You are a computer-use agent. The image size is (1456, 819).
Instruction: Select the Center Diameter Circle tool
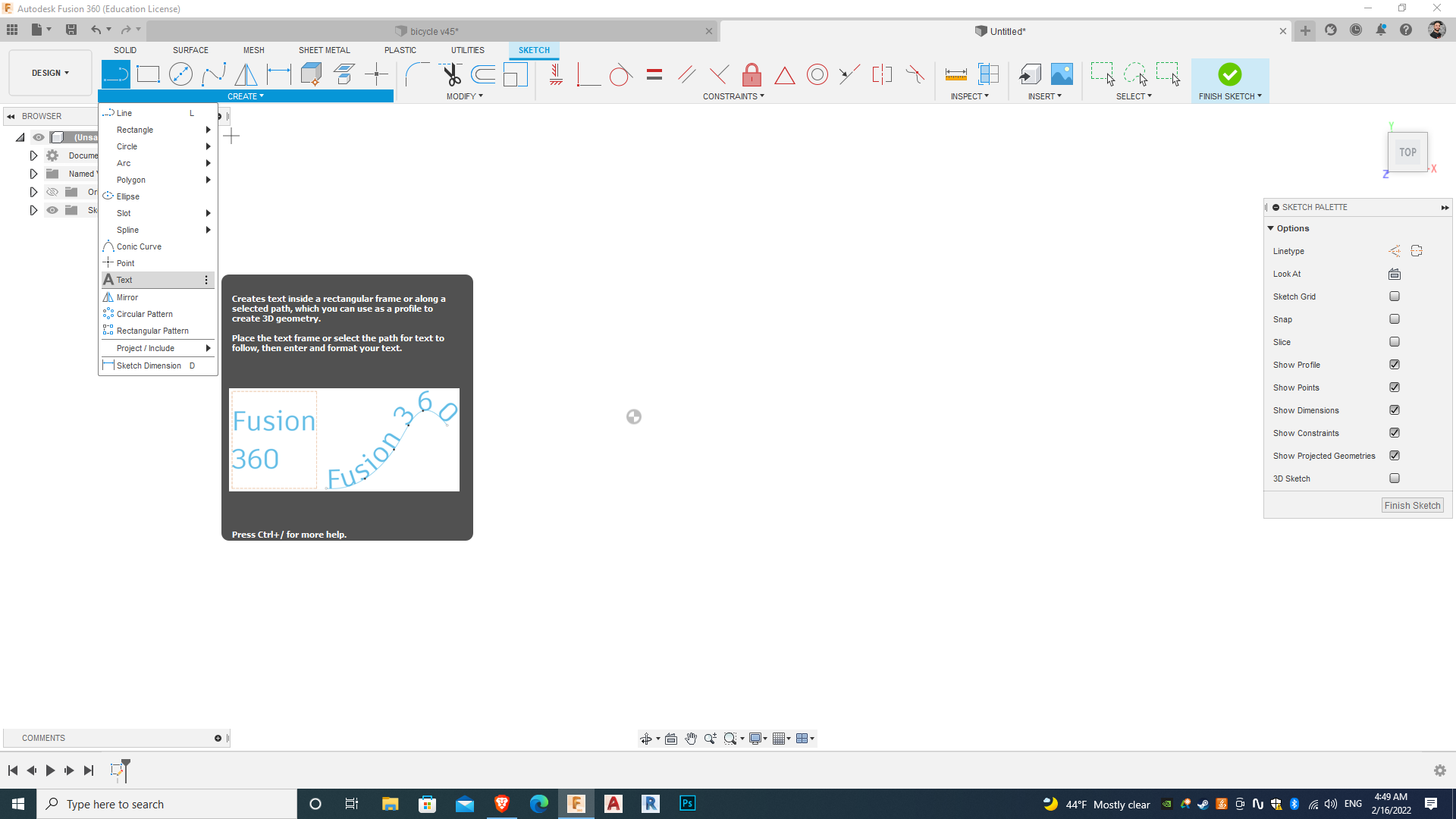tap(180, 74)
